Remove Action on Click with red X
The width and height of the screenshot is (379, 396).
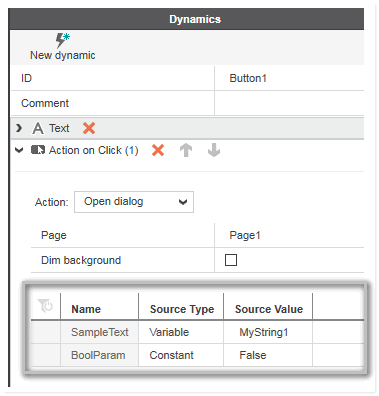coord(158,150)
